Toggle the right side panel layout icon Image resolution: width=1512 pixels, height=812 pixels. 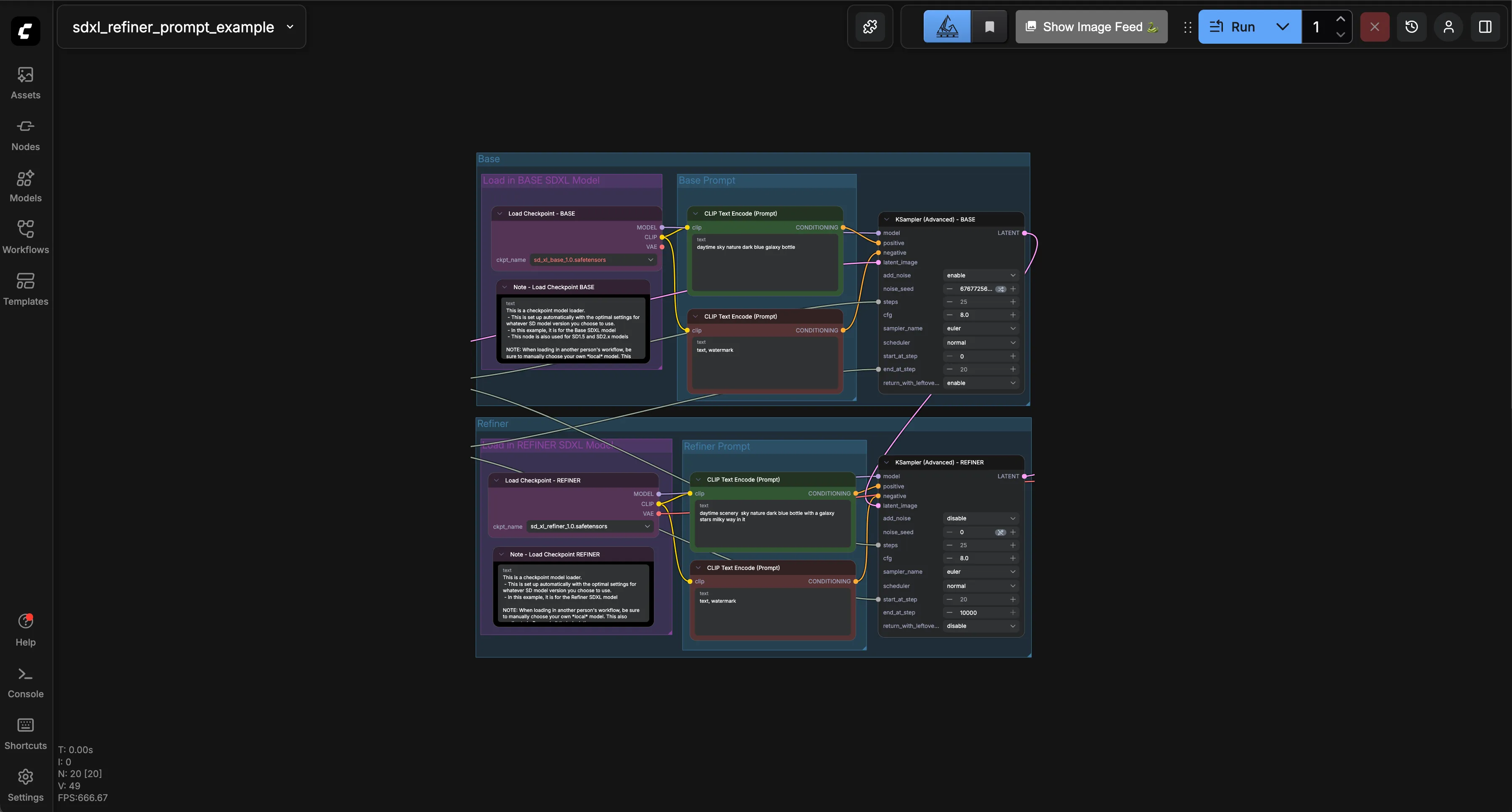(1486, 27)
